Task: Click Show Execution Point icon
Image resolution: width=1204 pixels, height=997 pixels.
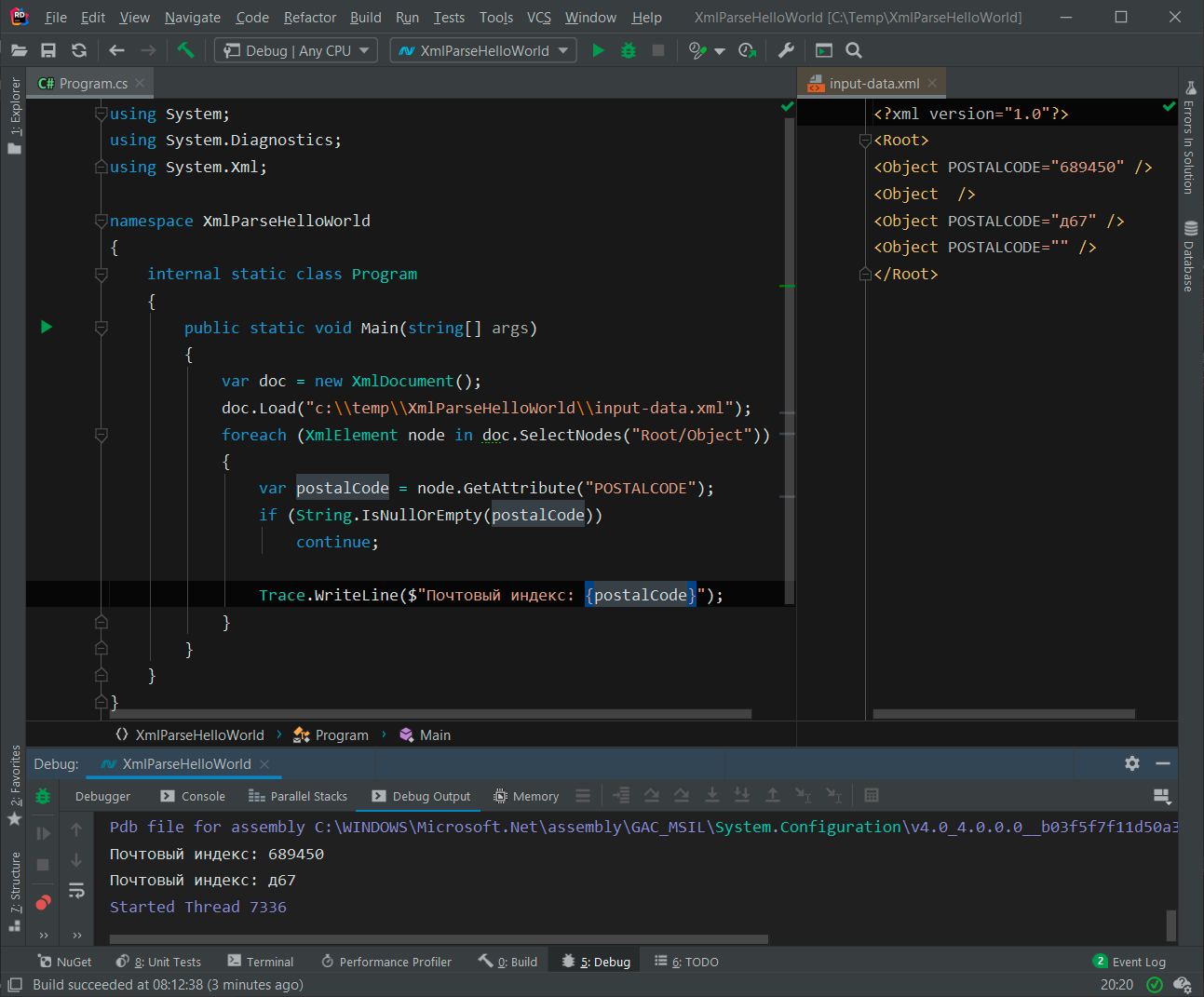Action: tap(621, 795)
